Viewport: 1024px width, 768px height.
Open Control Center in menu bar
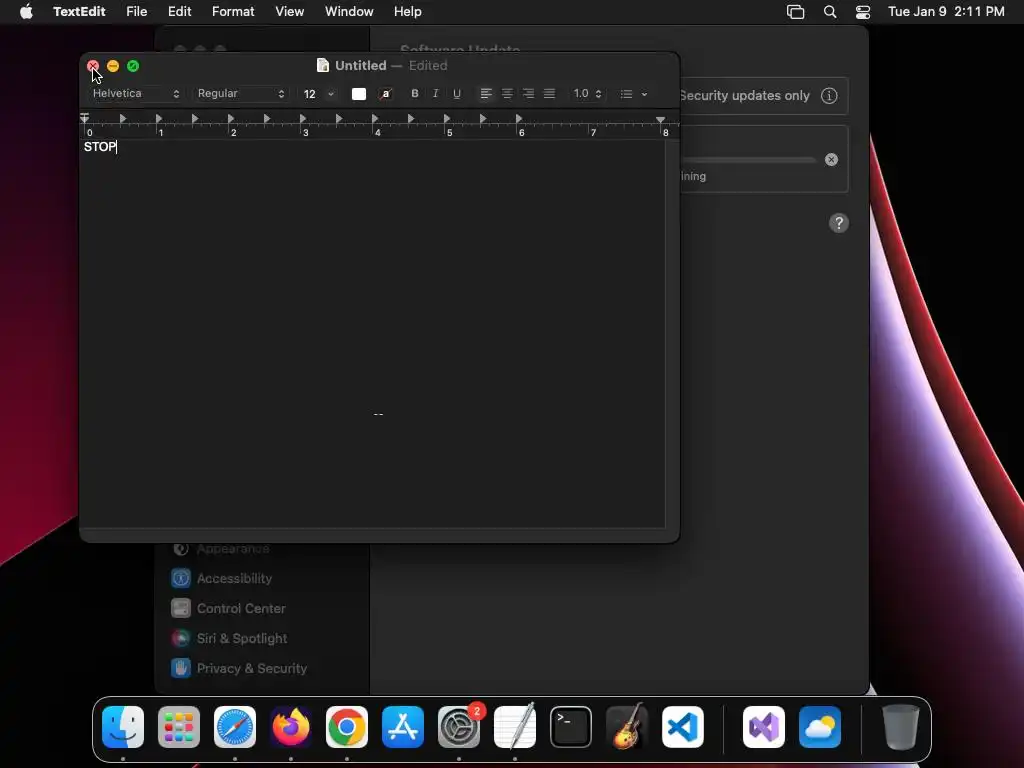pyautogui.click(x=863, y=12)
